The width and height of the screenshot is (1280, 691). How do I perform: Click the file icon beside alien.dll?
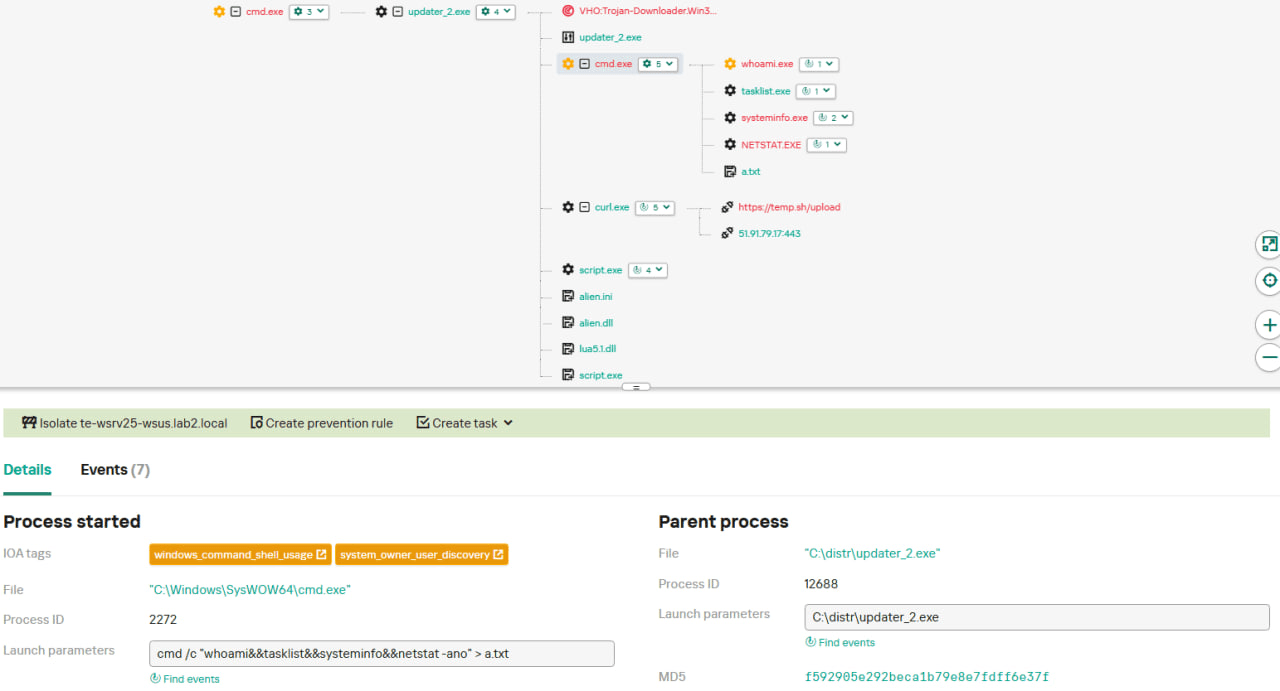tap(568, 323)
